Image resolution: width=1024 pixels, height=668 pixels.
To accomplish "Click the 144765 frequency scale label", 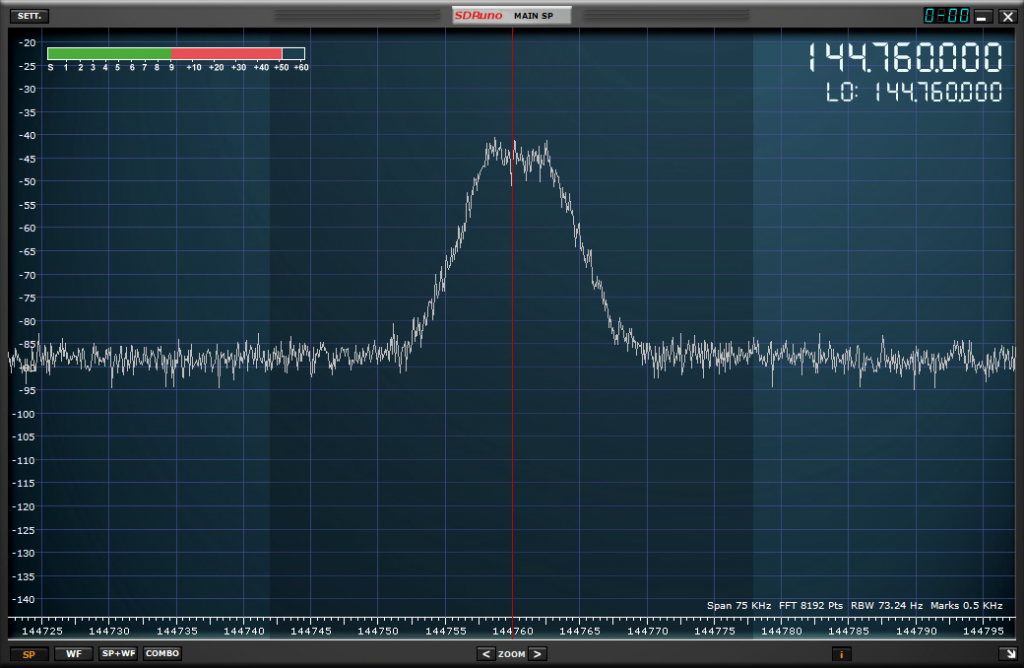I will click(x=579, y=631).
